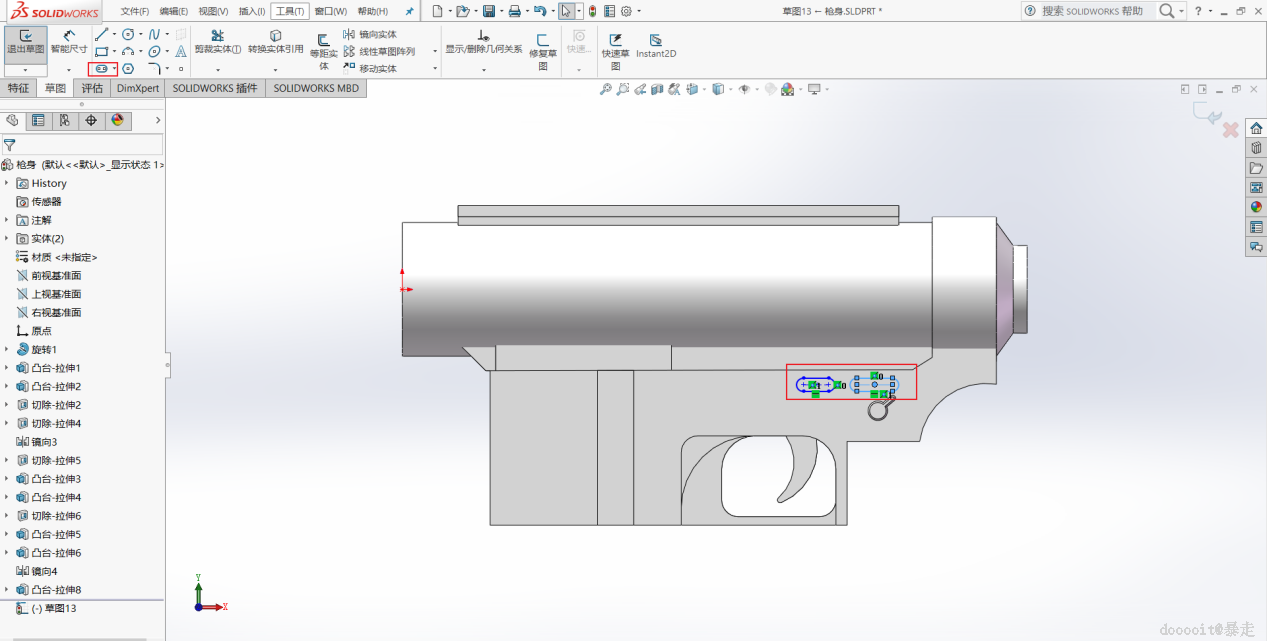
Task: Toggle the Rapid Sketch (快速草图) button
Action: [615, 46]
